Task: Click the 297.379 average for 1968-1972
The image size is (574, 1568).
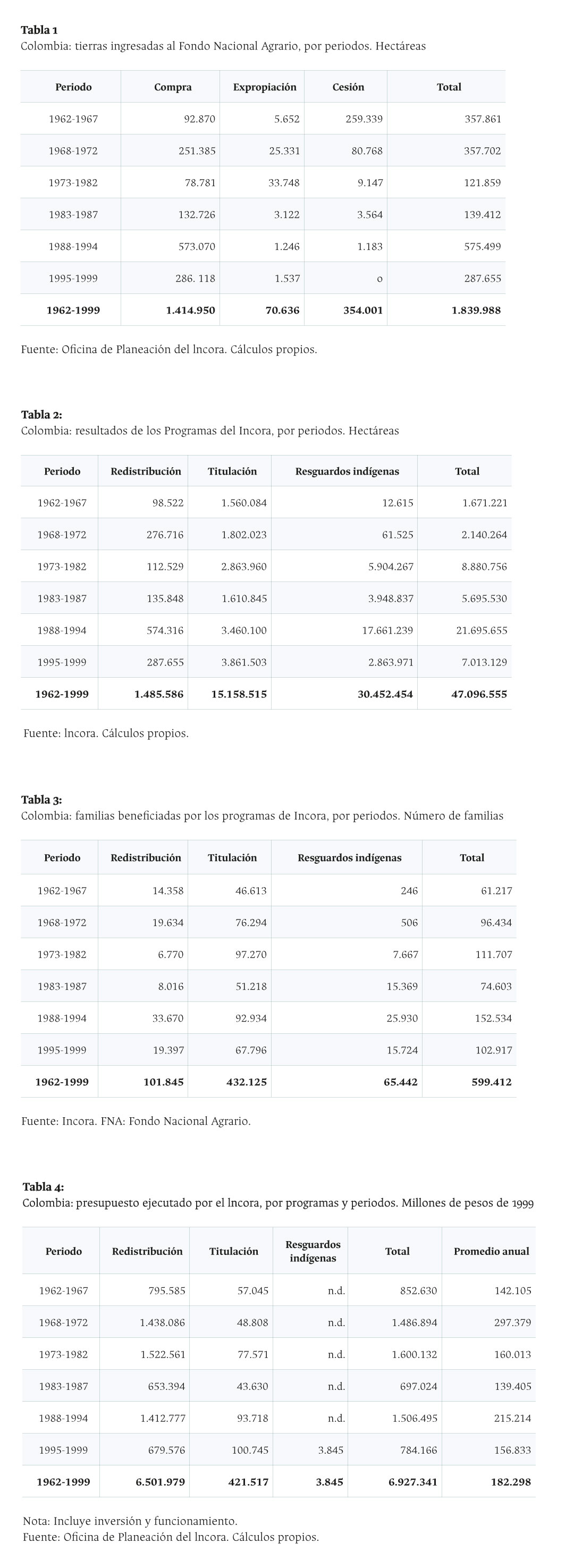Action: 512,1322
